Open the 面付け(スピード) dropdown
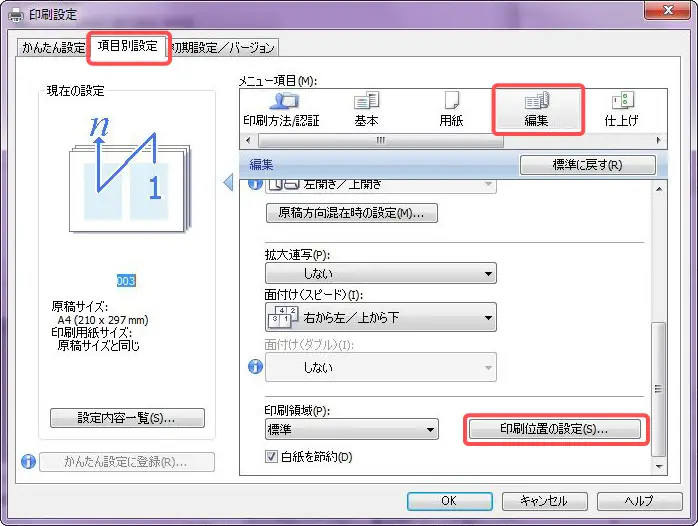Screen dimensions: 698x526 click(381, 317)
